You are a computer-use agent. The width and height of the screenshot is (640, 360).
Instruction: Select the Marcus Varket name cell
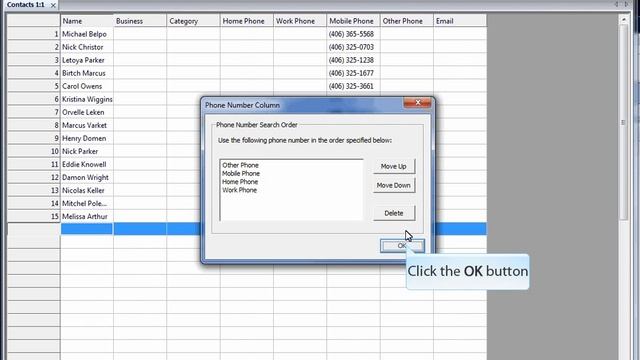[87, 125]
